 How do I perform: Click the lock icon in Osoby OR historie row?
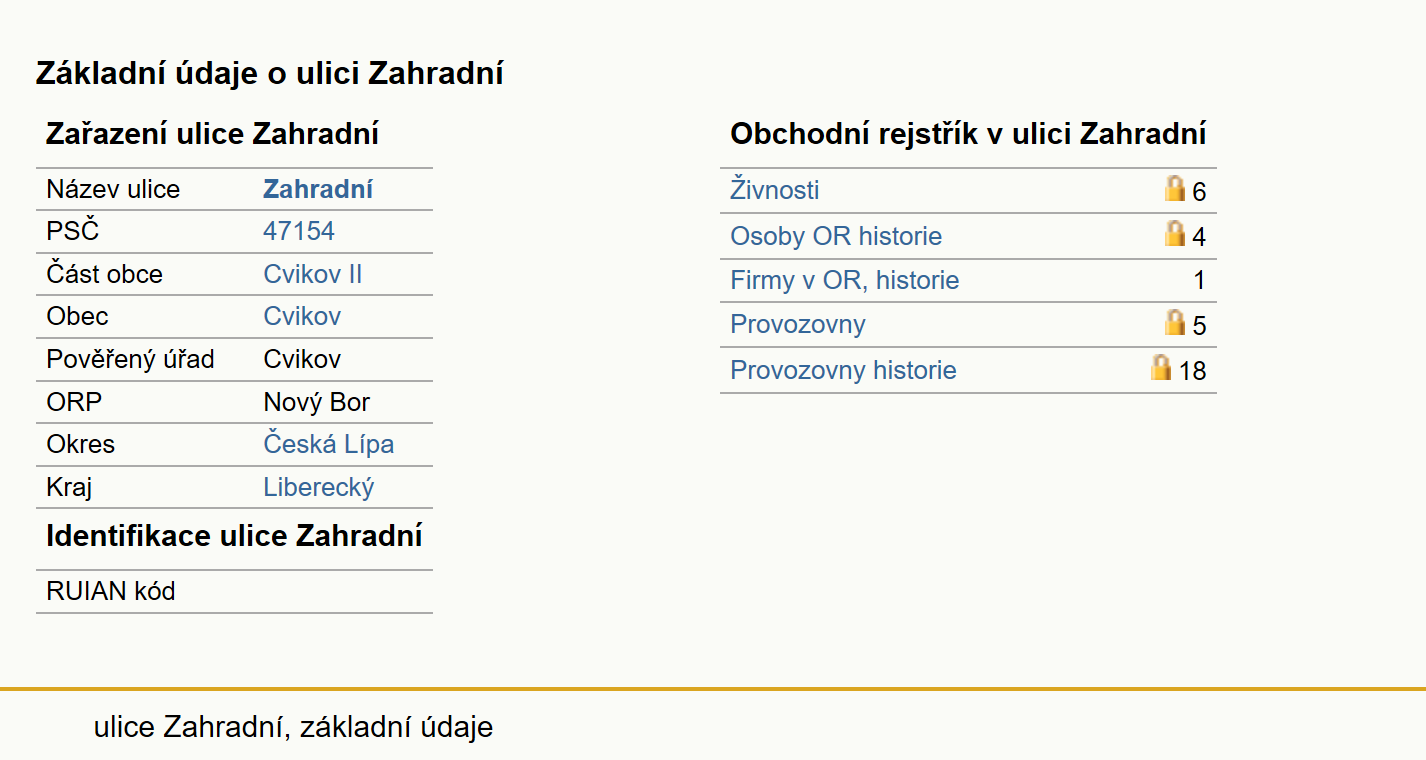click(x=1174, y=233)
